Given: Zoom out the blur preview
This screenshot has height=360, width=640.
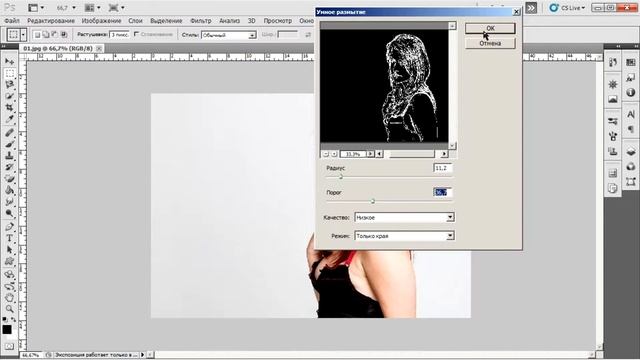Looking at the screenshot, I should tap(326, 154).
